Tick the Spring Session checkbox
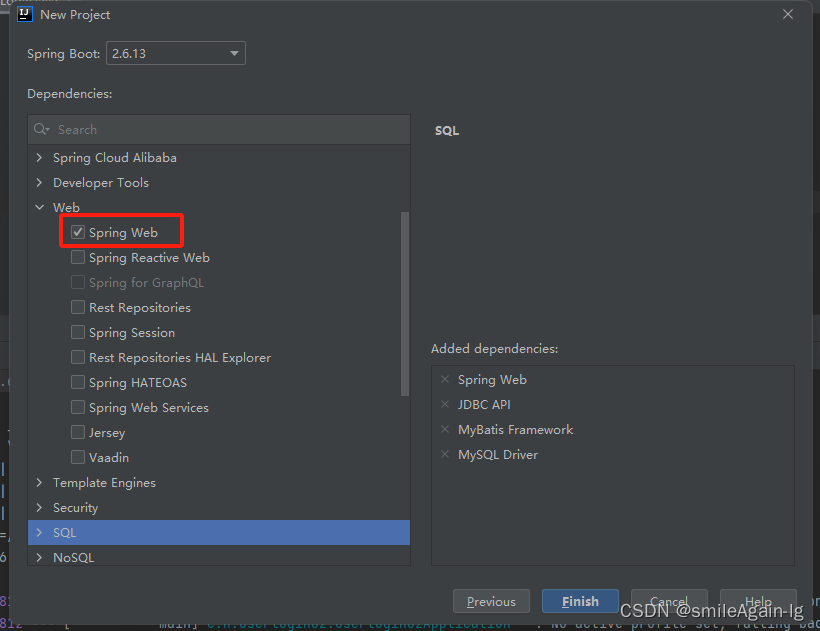820x631 pixels. click(78, 332)
